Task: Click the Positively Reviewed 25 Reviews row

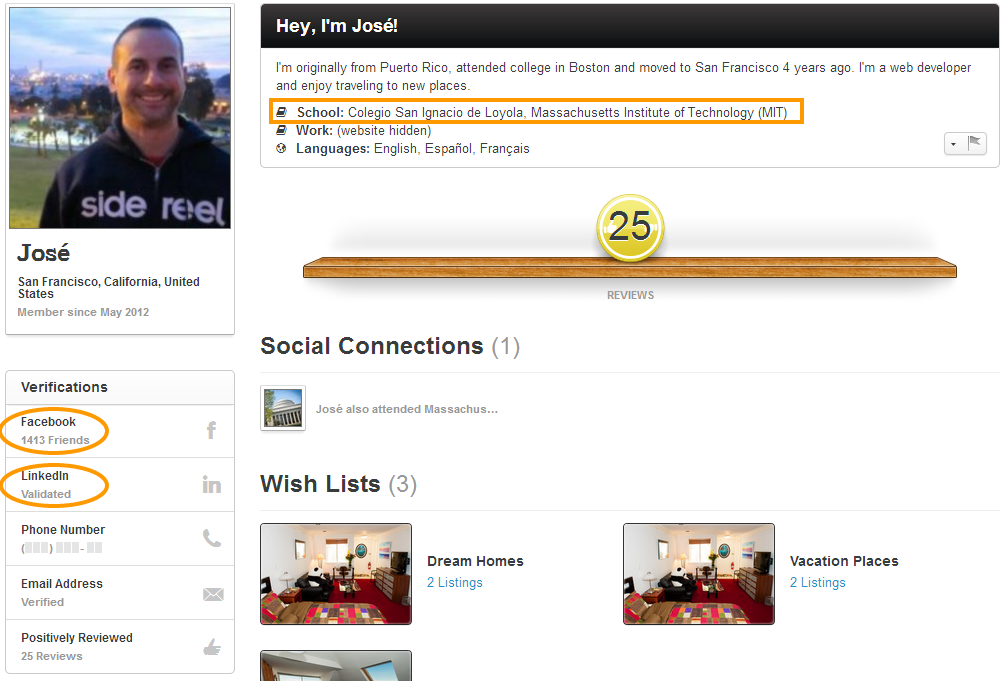Action: coord(110,646)
